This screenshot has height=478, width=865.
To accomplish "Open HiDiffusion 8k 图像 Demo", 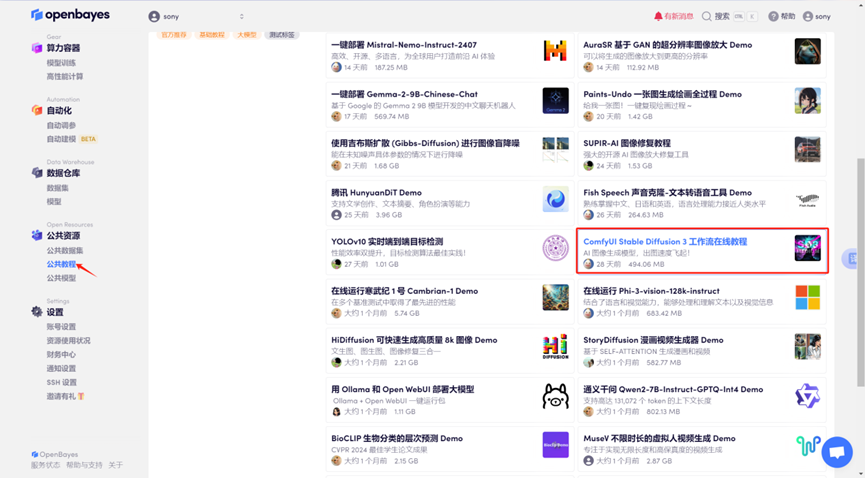I will coord(414,340).
